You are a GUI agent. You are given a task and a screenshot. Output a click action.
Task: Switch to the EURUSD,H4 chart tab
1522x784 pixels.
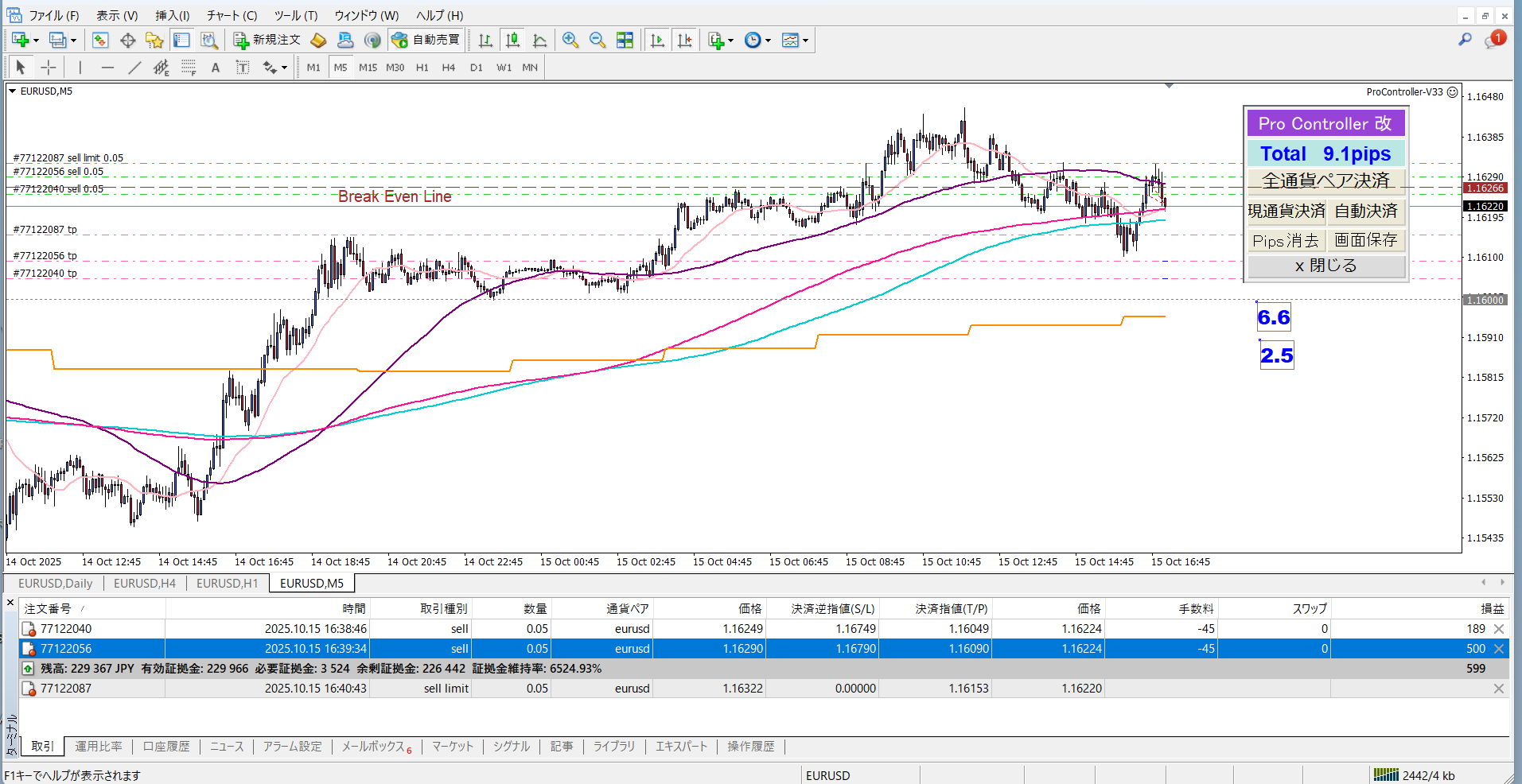coord(144,583)
